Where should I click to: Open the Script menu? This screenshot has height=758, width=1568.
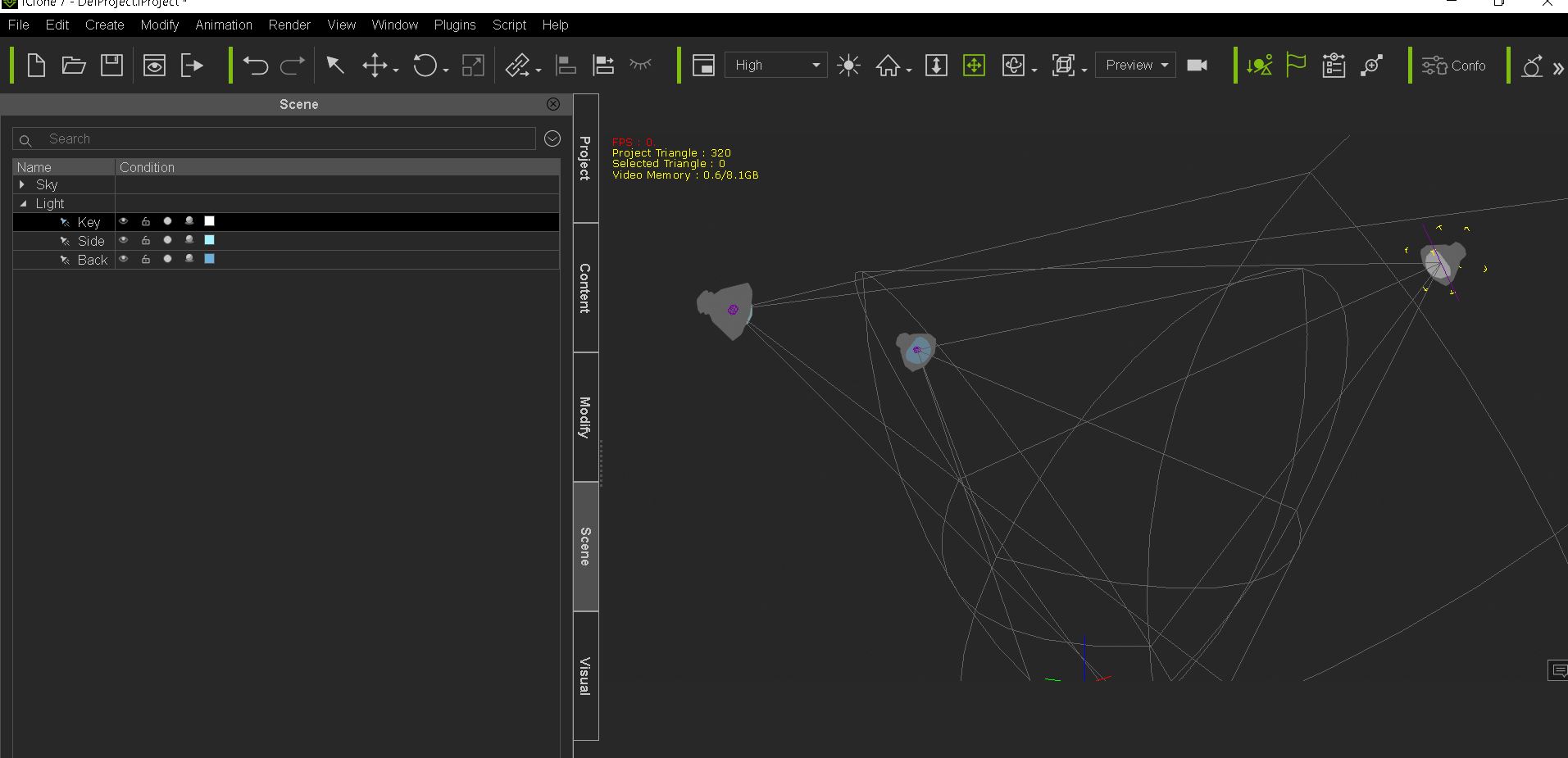[x=509, y=25]
